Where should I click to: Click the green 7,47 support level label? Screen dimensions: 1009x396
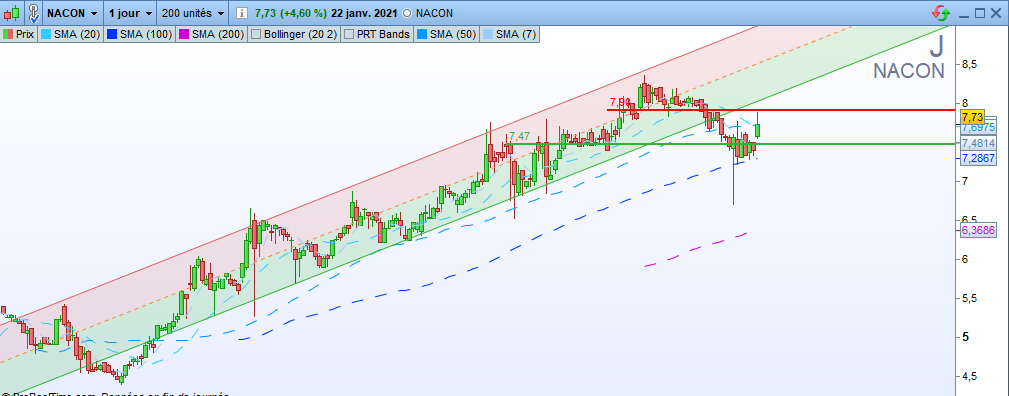pos(519,137)
